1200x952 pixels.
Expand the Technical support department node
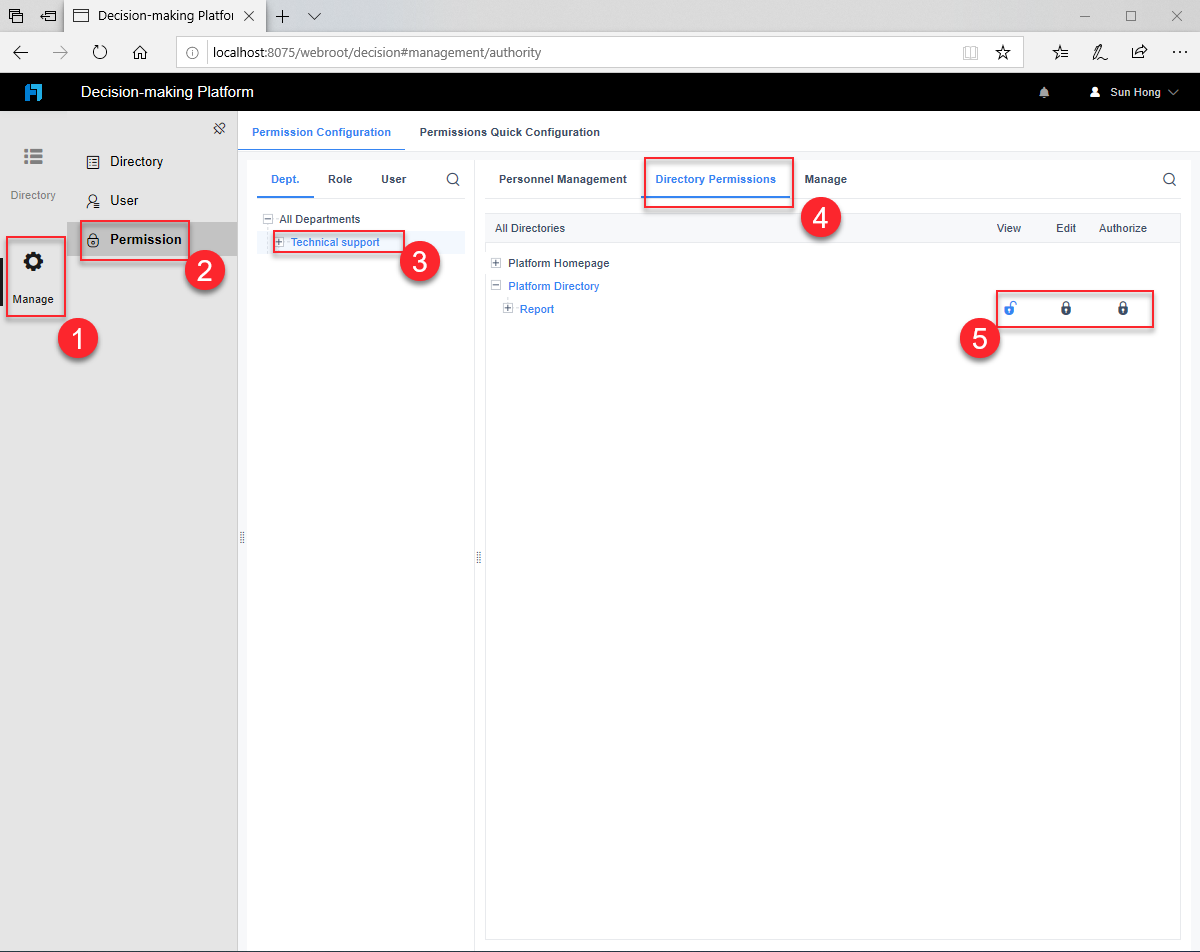(280, 242)
